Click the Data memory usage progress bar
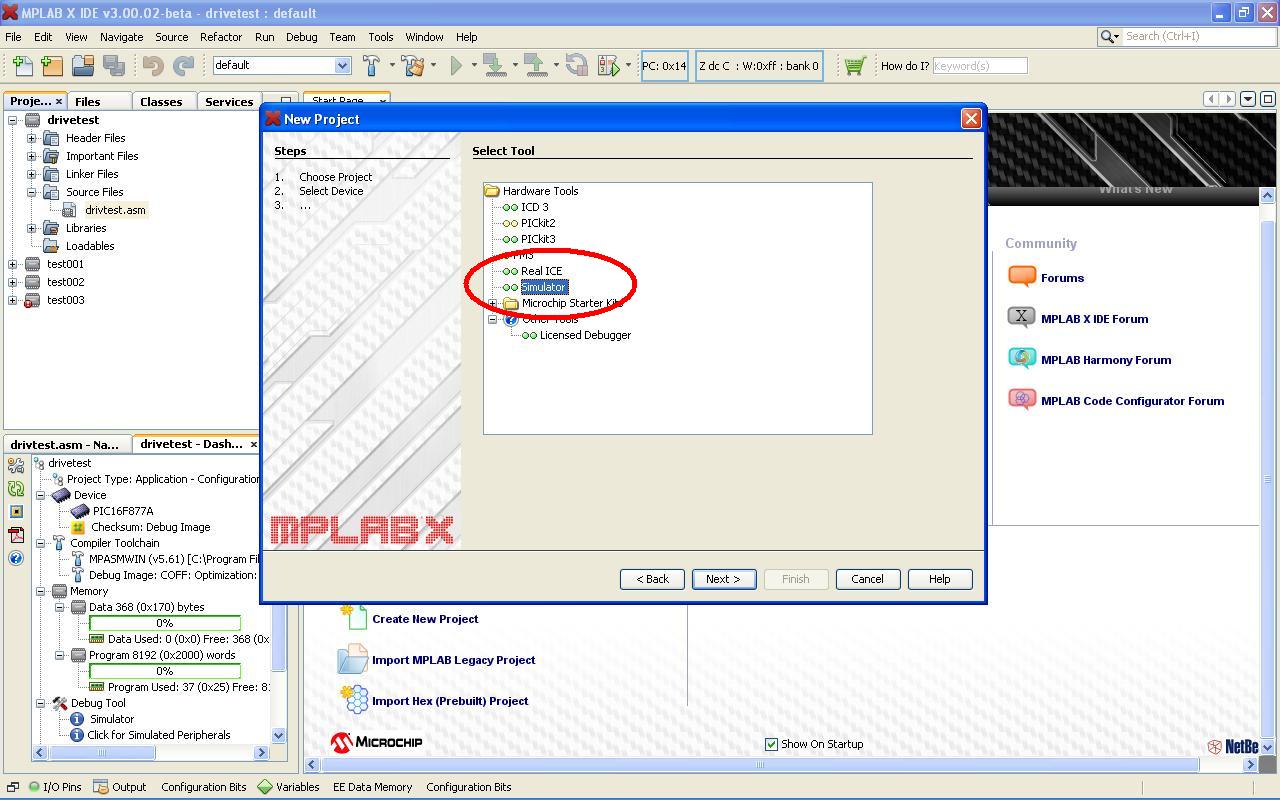The image size is (1280, 800). (x=164, y=623)
